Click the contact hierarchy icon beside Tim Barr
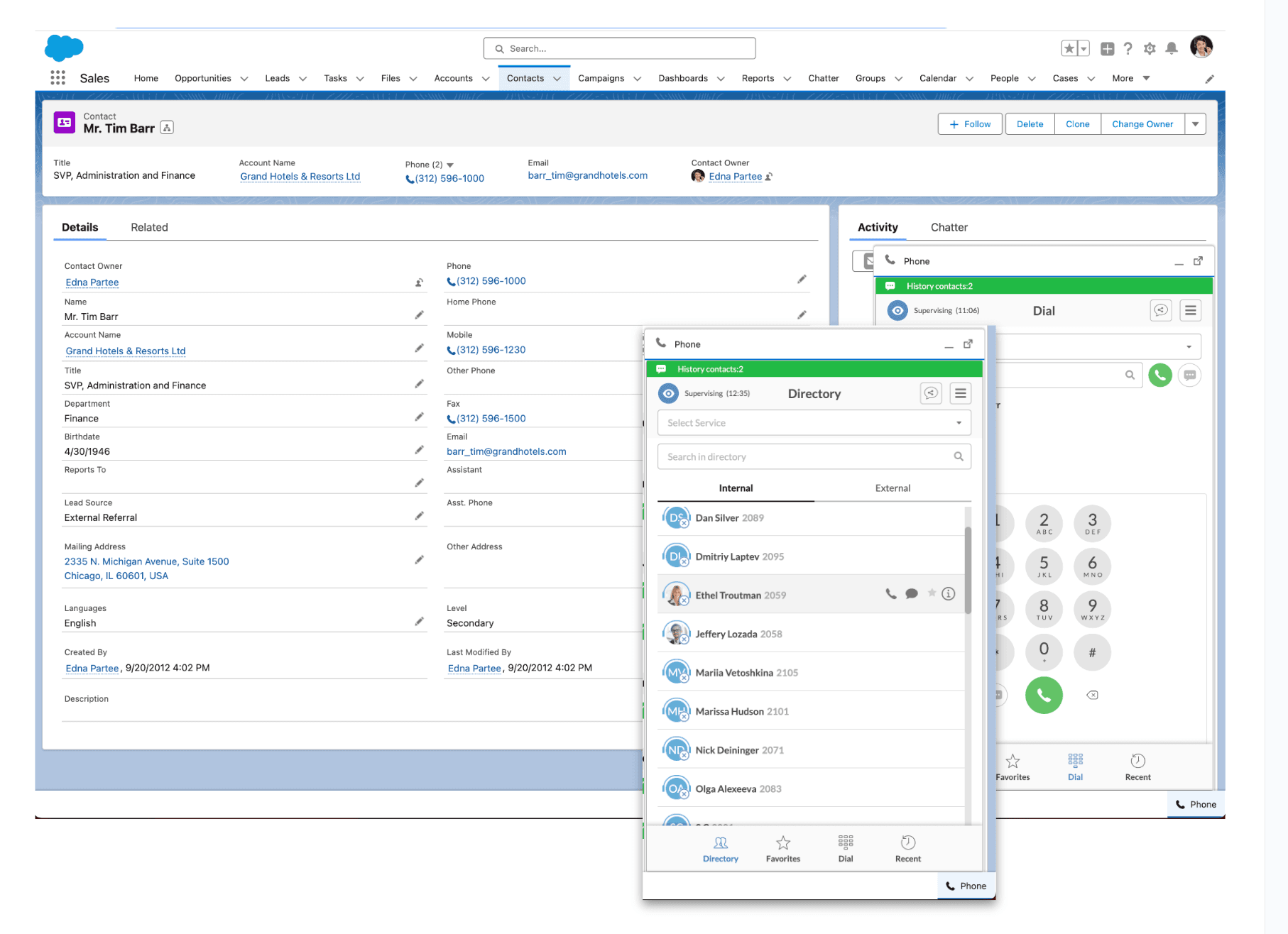 [x=167, y=128]
